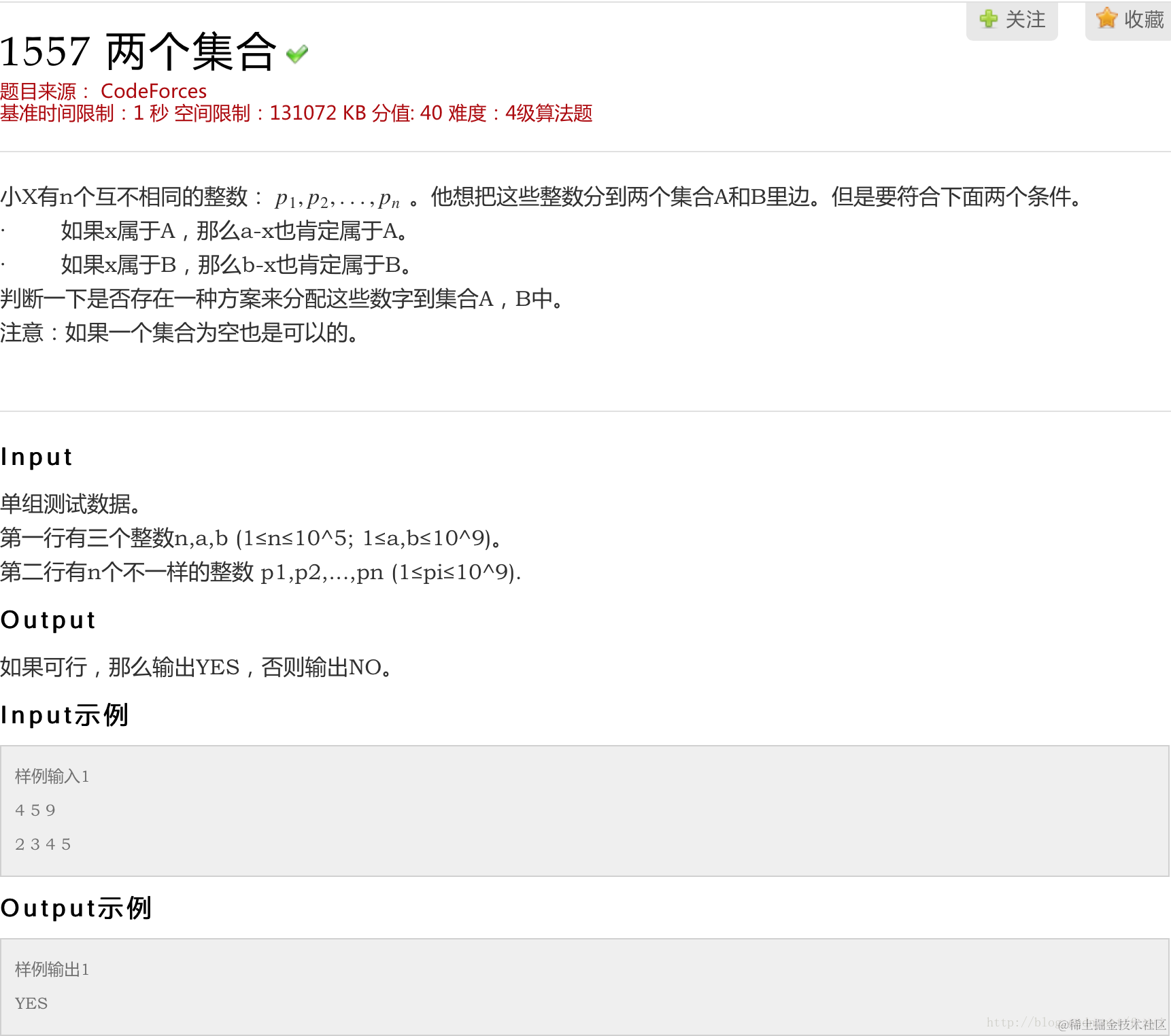The height and width of the screenshot is (1036, 1171).
Task: Click the formula p1,p2,...,pn
Action: click(337, 198)
